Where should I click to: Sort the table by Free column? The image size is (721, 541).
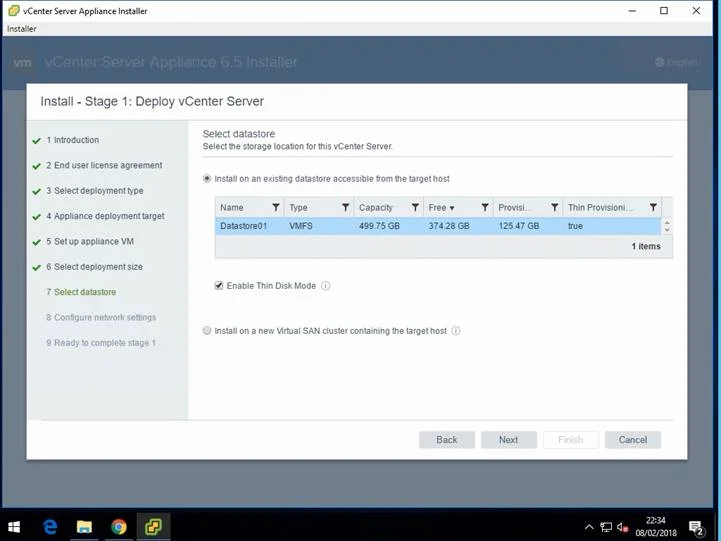coord(441,207)
